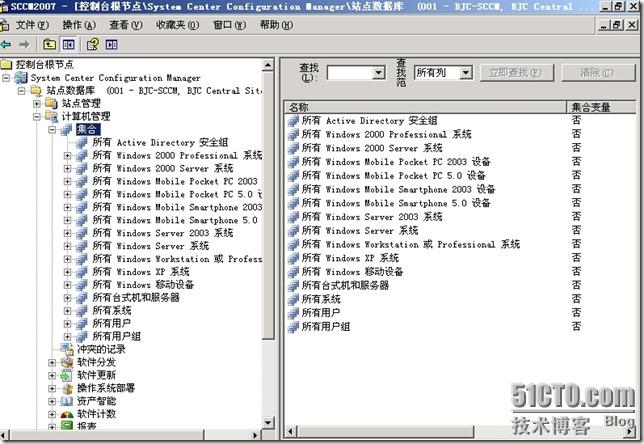Toggle the Show/Hide console tree icon
The image size is (644, 444).
tap(68, 44)
